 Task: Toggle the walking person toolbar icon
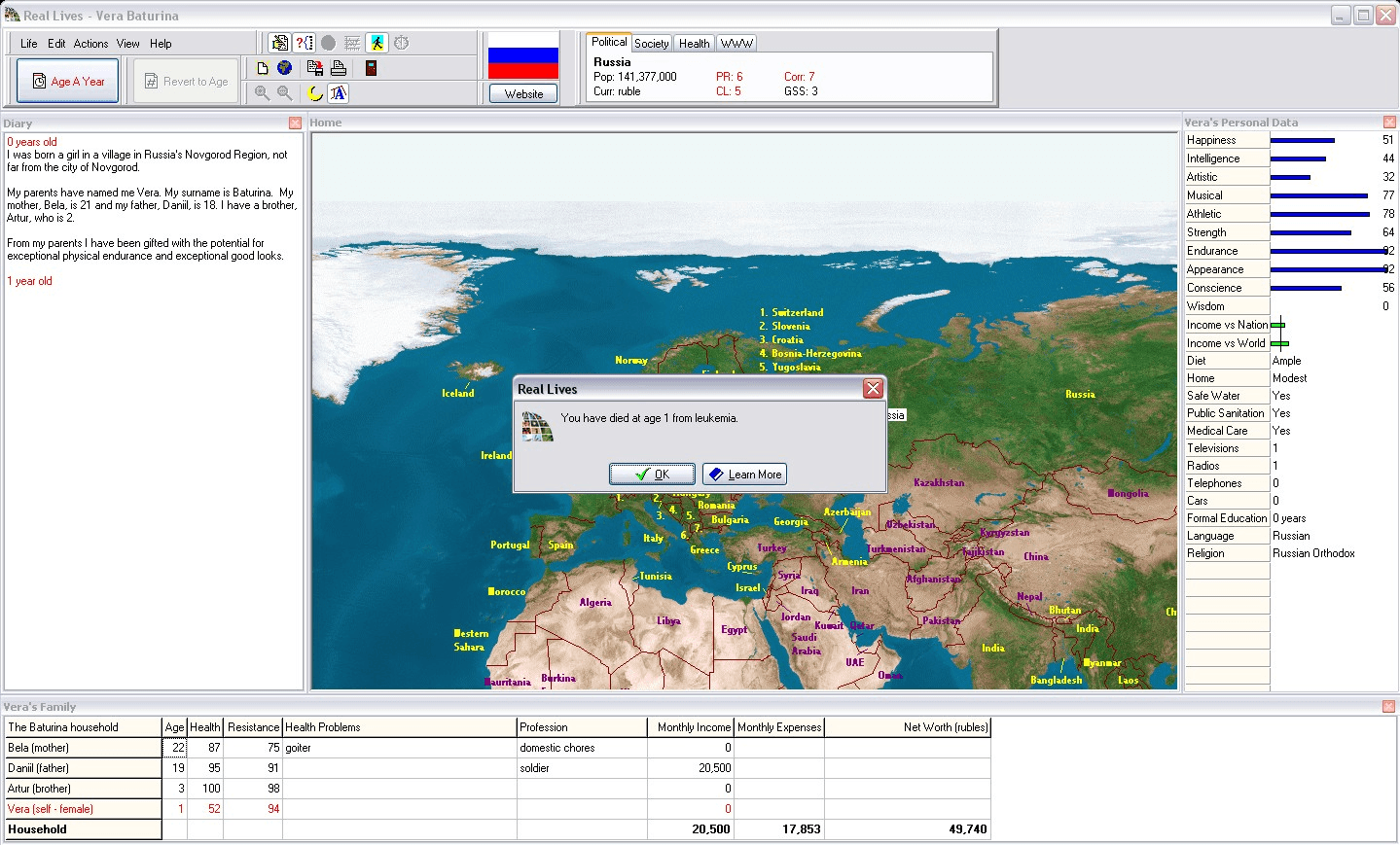[x=377, y=43]
